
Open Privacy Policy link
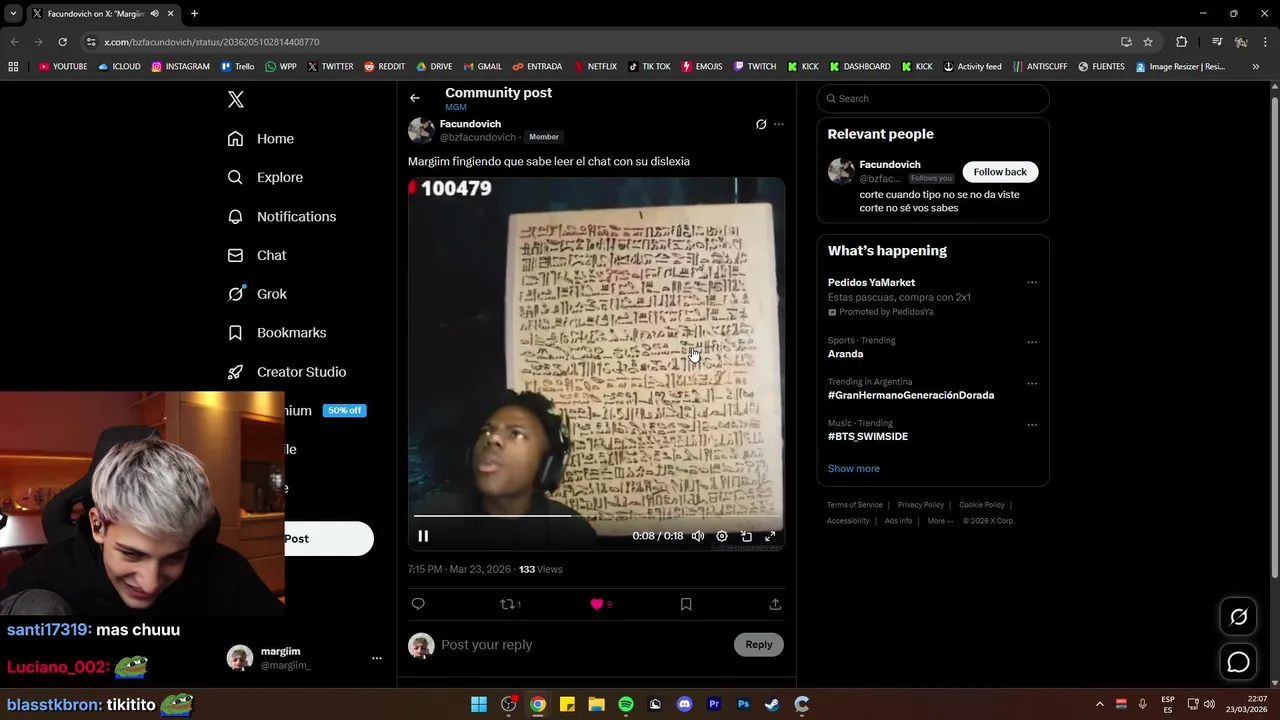920,505
